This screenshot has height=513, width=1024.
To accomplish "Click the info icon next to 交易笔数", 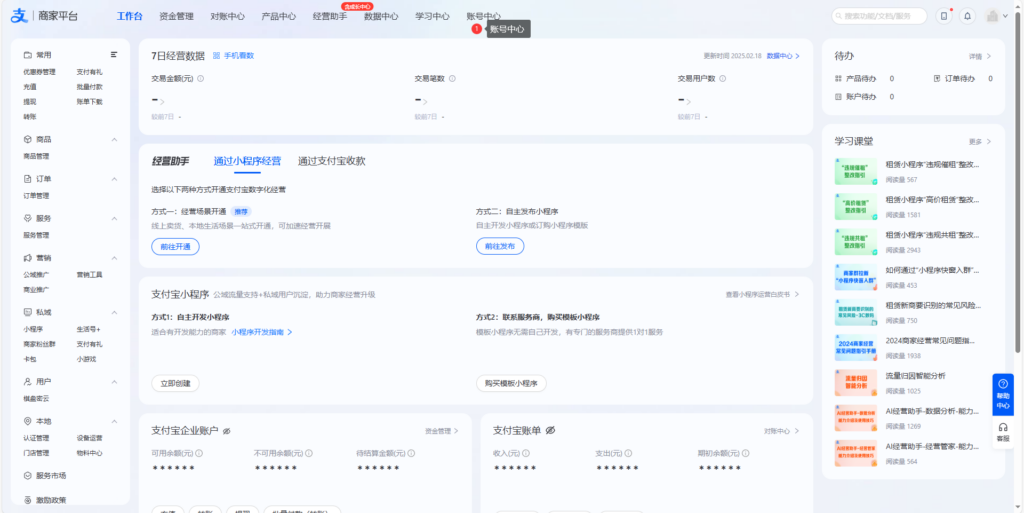I will pos(452,78).
